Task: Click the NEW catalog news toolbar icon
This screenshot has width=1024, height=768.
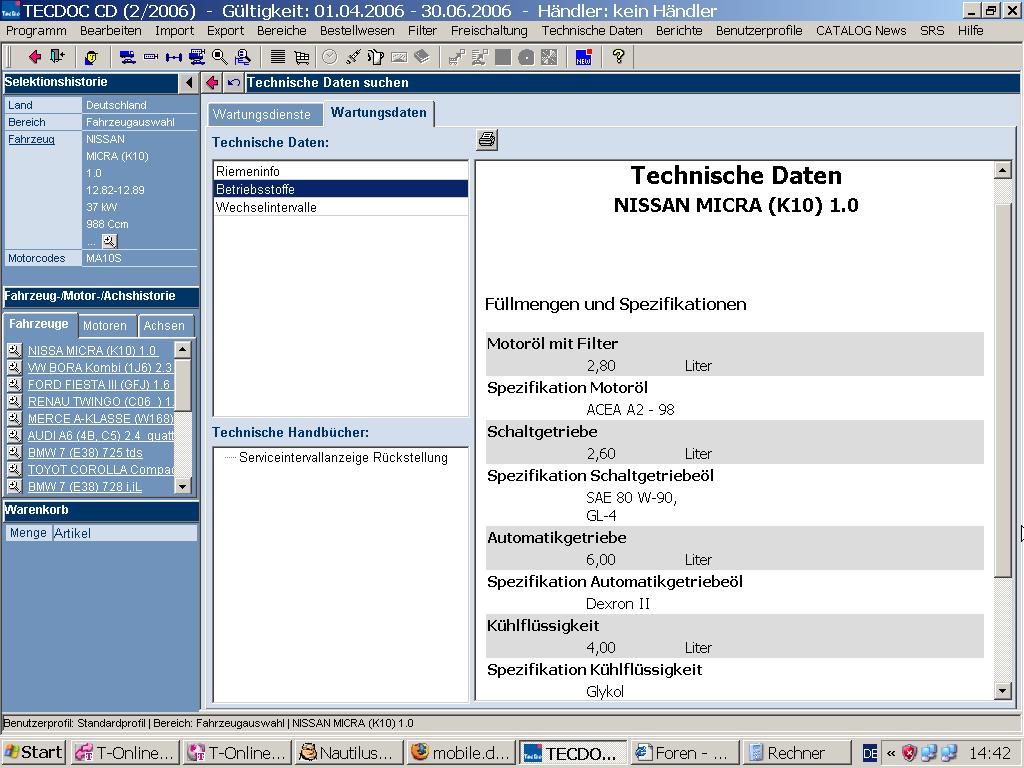Action: pos(583,57)
